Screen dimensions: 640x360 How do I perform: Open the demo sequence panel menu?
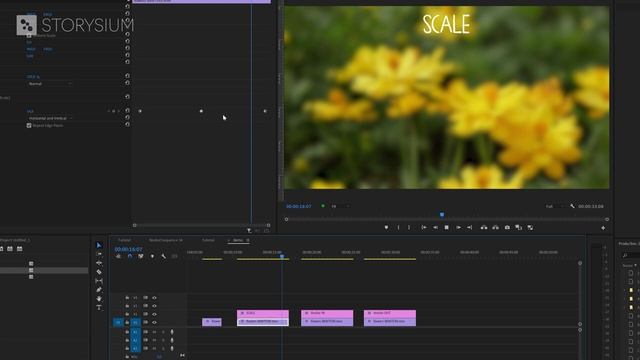pos(248,240)
